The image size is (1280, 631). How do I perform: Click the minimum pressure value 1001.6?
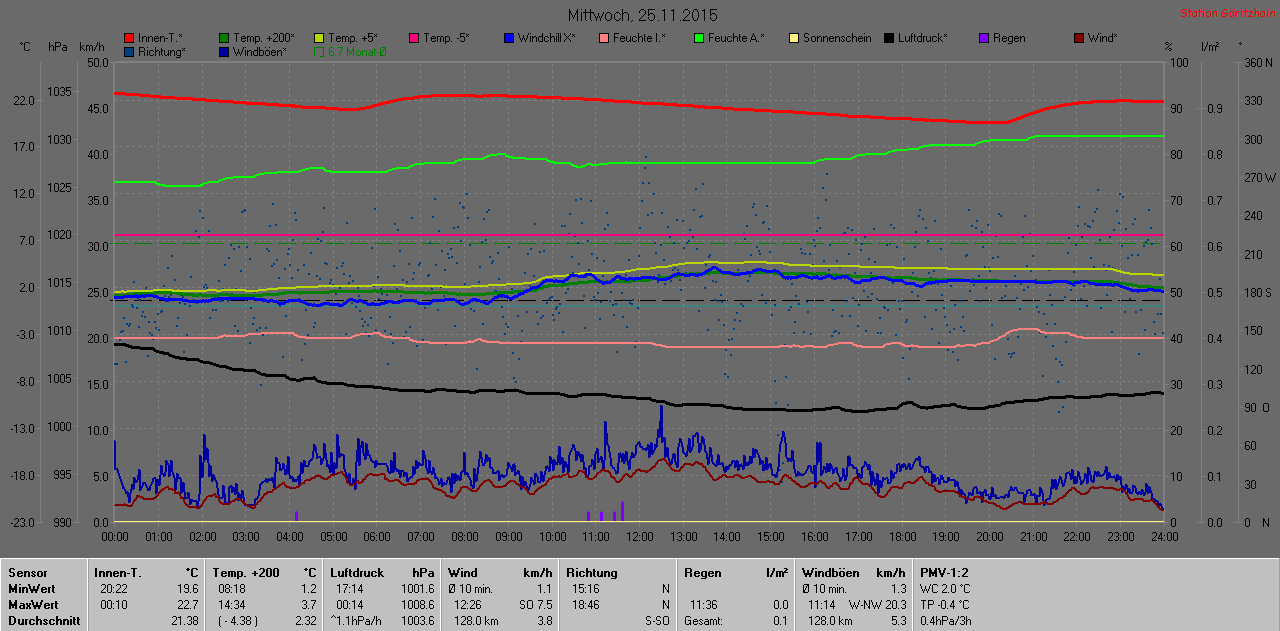(417, 589)
